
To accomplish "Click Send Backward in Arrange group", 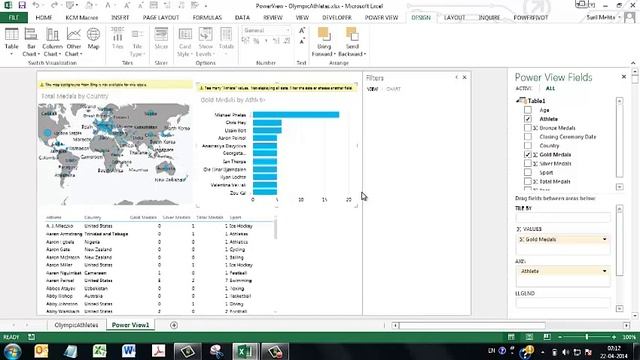I will tap(352, 42).
